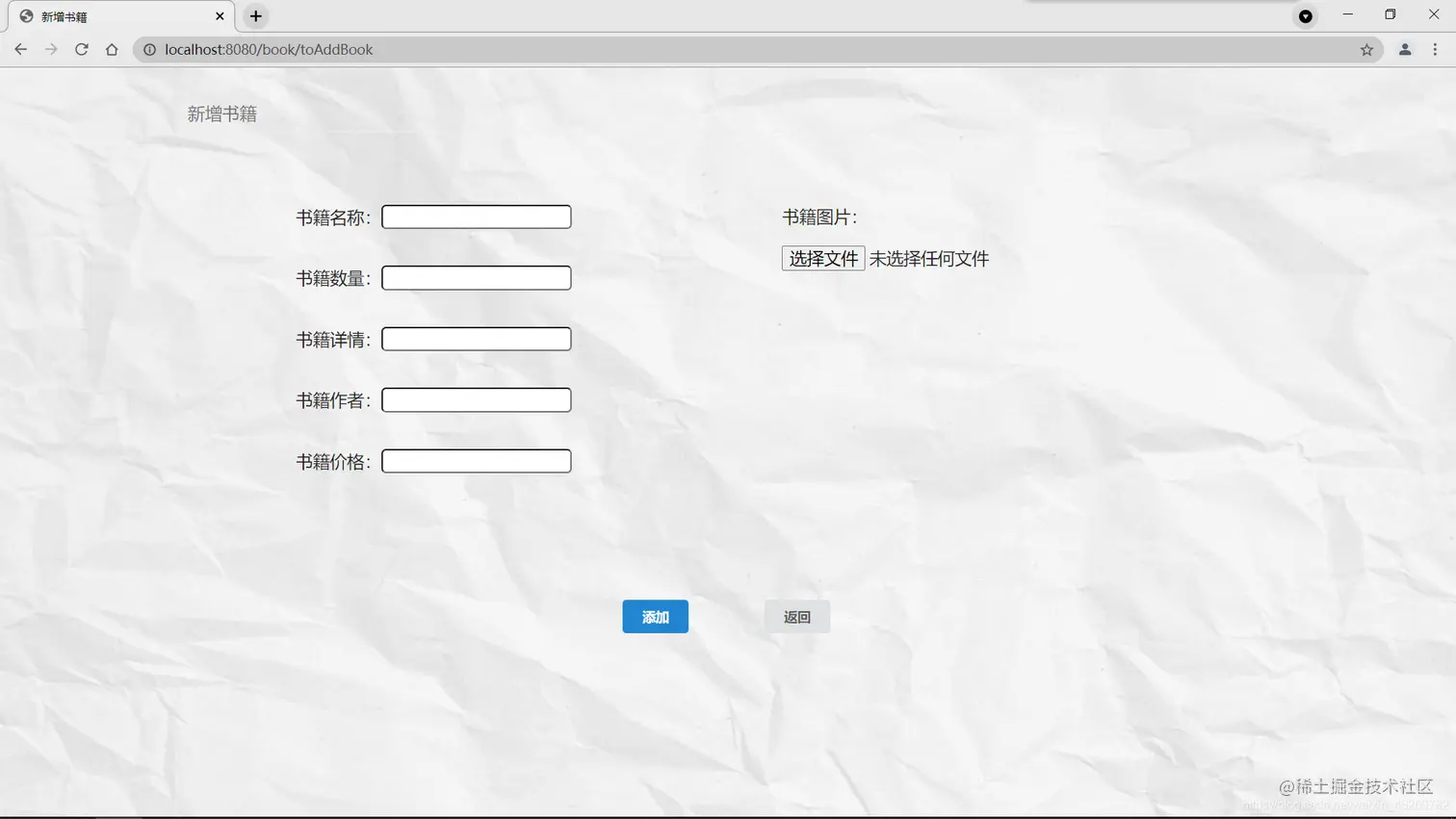The image size is (1456, 819).
Task: Click the 选择文件 file chooser button
Action: (823, 258)
